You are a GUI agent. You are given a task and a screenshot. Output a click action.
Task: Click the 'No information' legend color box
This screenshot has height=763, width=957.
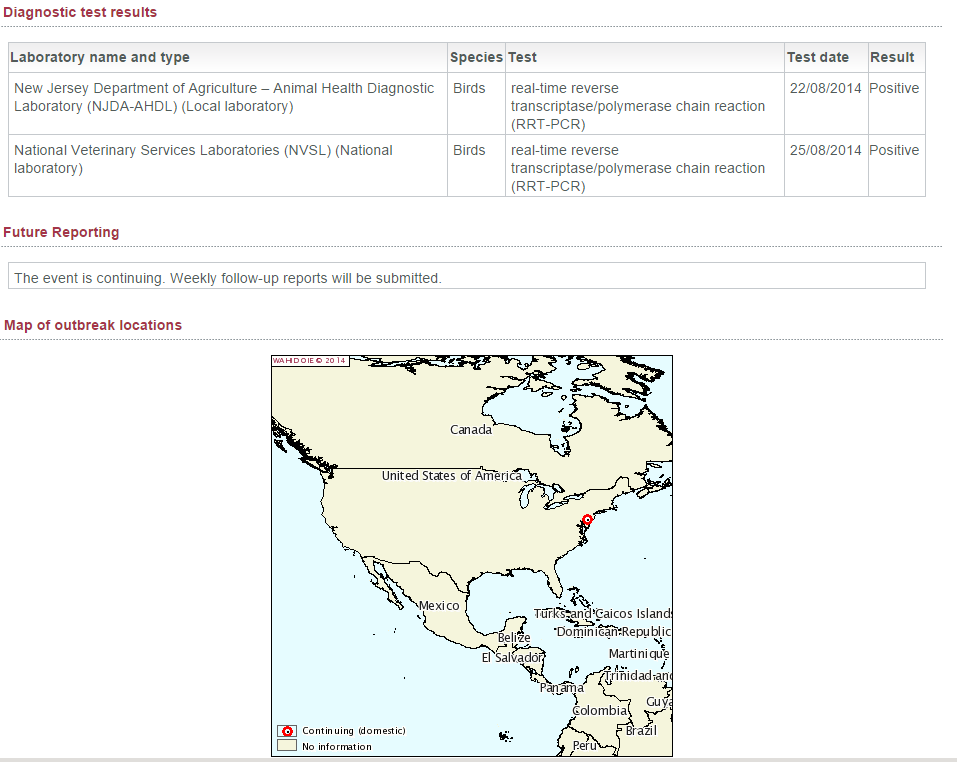pyautogui.click(x=287, y=746)
